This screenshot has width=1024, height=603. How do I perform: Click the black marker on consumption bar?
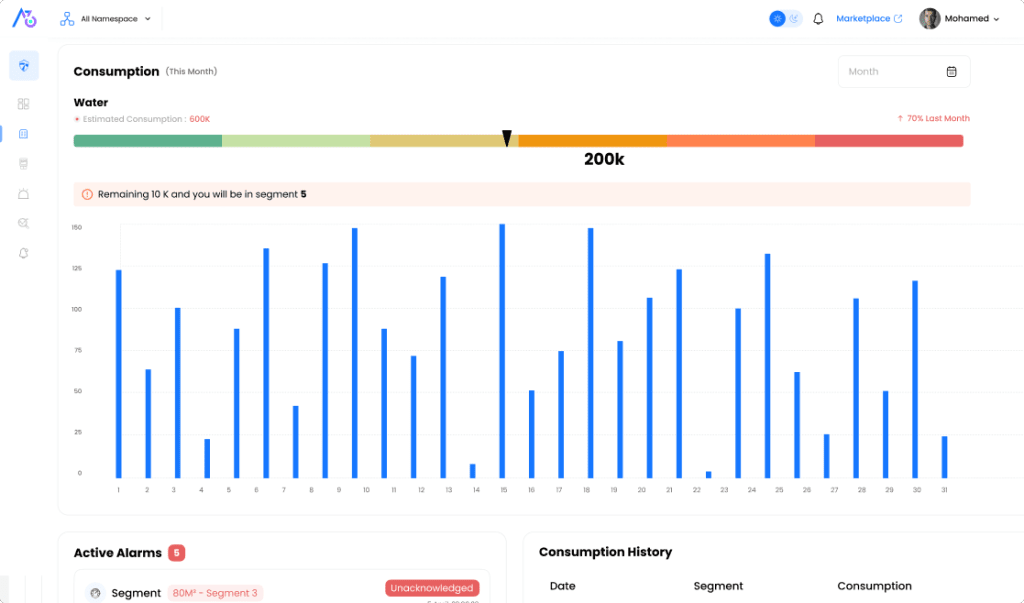point(507,138)
